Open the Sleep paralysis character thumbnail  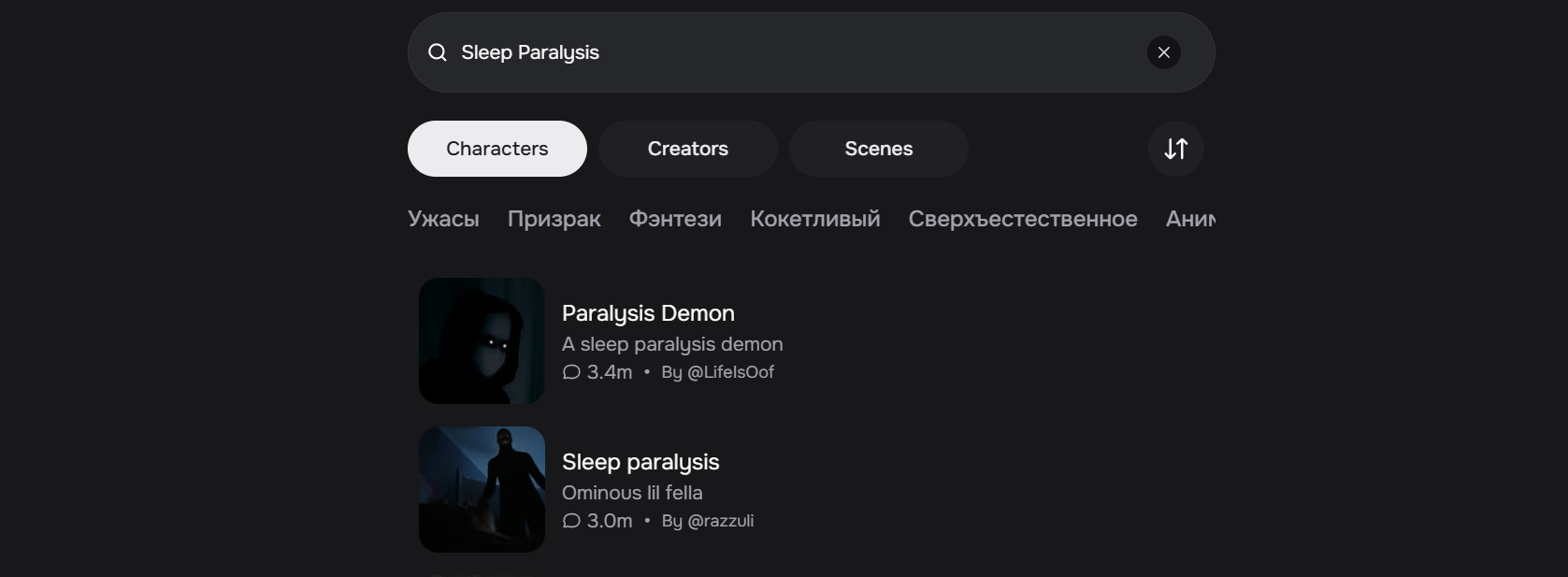tap(482, 489)
